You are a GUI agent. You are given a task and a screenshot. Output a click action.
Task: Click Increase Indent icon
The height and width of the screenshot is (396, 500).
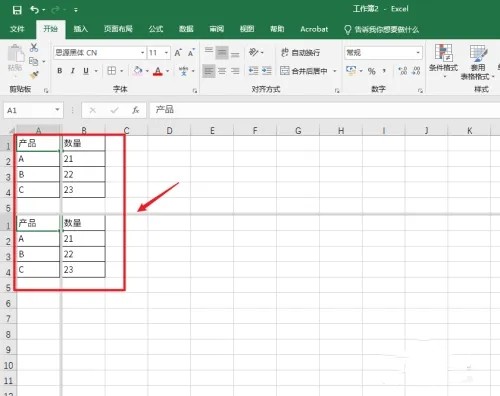[x=267, y=71]
